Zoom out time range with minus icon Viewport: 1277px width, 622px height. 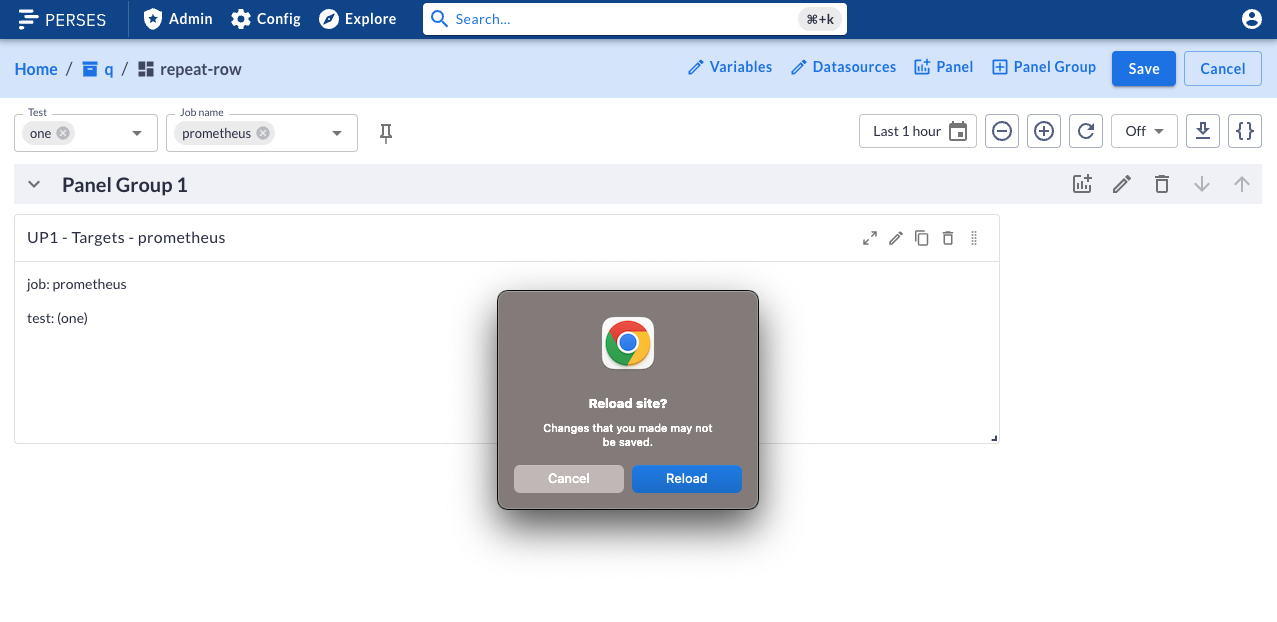1002,130
